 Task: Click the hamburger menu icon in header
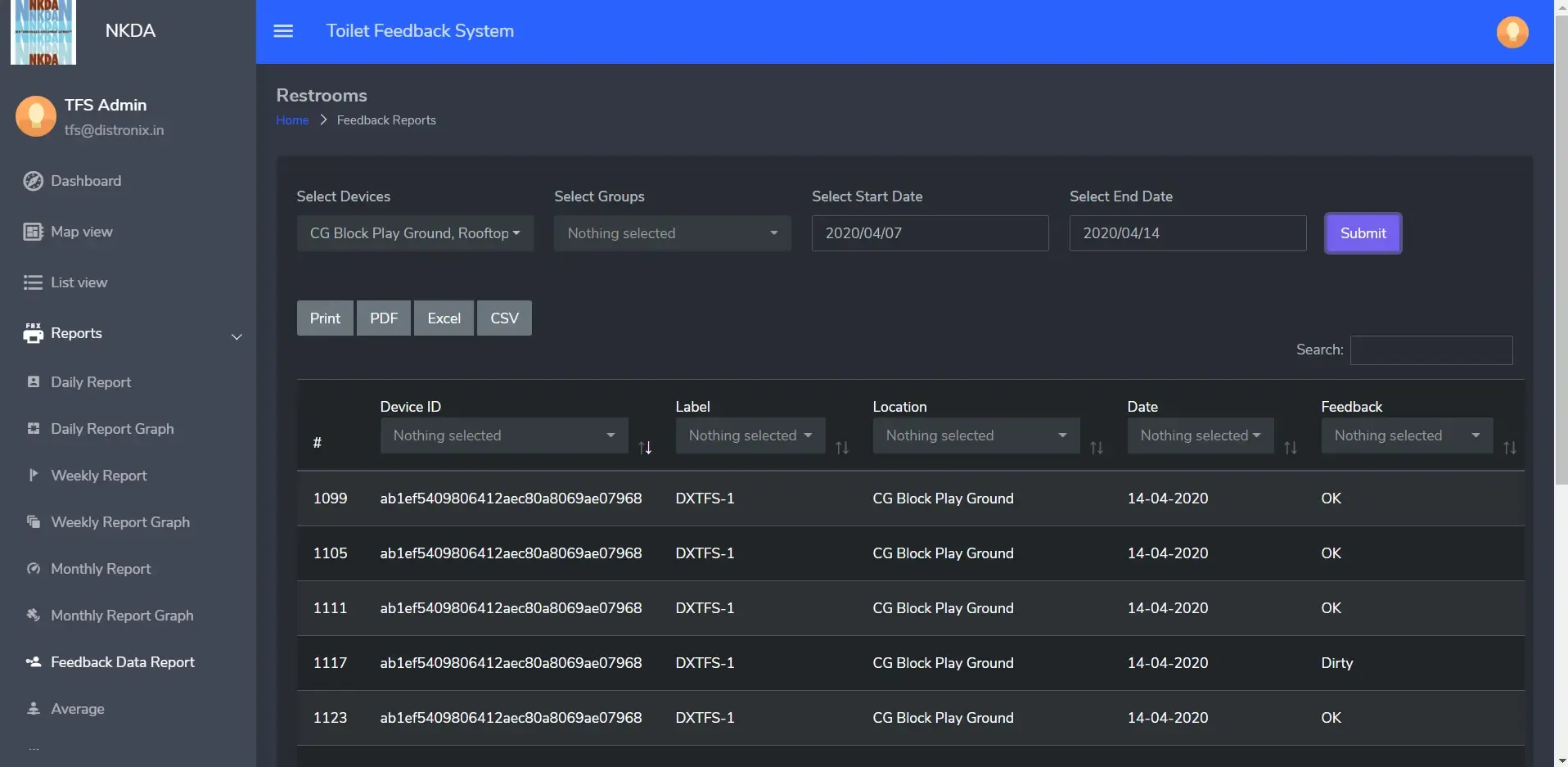[x=283, y=31]
